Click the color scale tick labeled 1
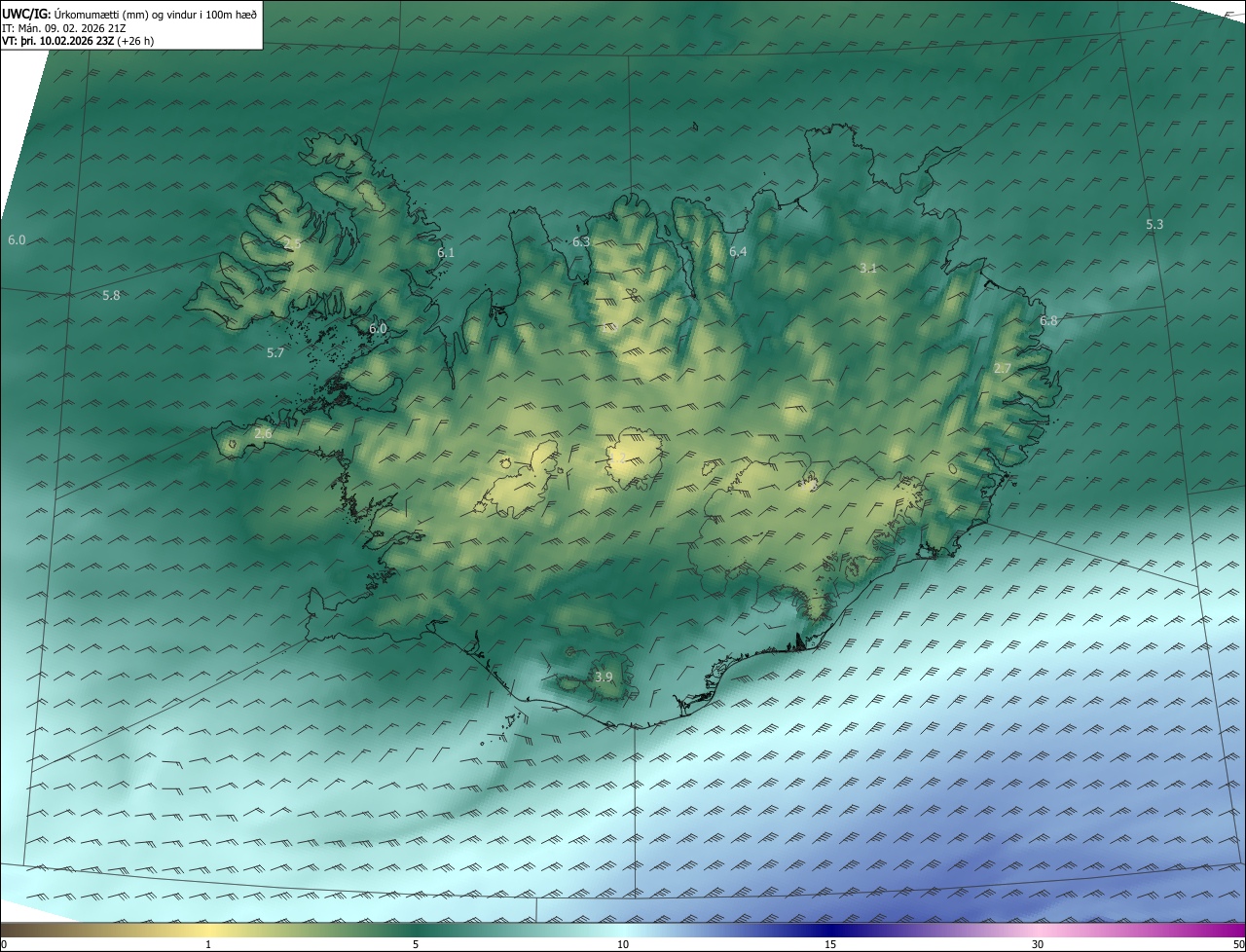 tap(209, 944)
